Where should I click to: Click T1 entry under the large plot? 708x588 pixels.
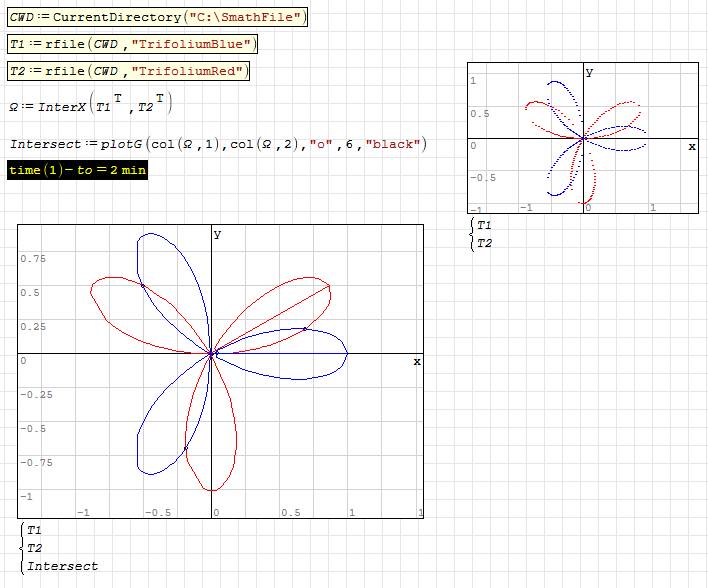click(x=35, y=530)
